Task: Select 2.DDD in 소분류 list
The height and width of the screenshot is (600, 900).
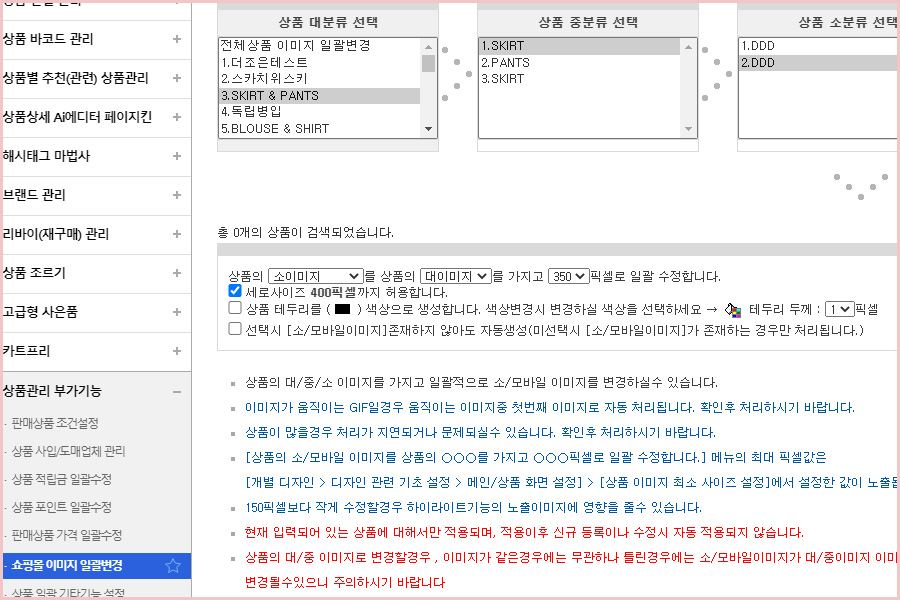Action: click(x=819, y=63)
